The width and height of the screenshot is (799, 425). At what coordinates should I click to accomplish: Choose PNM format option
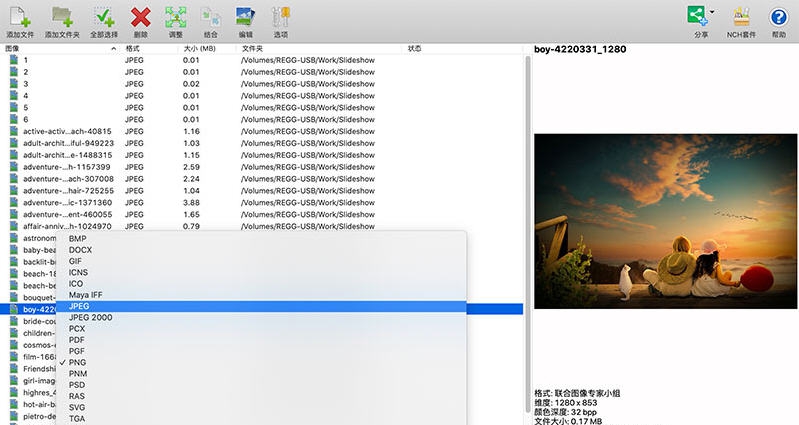(x=261, y=373)
